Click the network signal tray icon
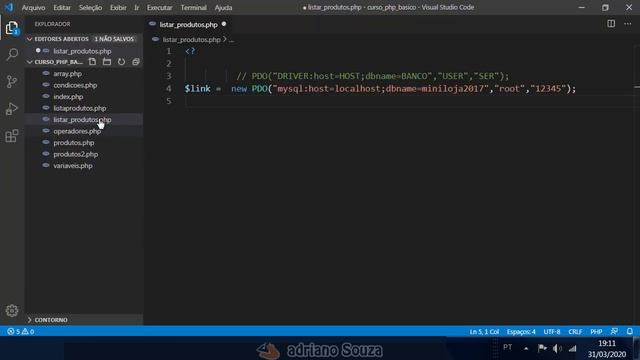 tap(573, 348)
